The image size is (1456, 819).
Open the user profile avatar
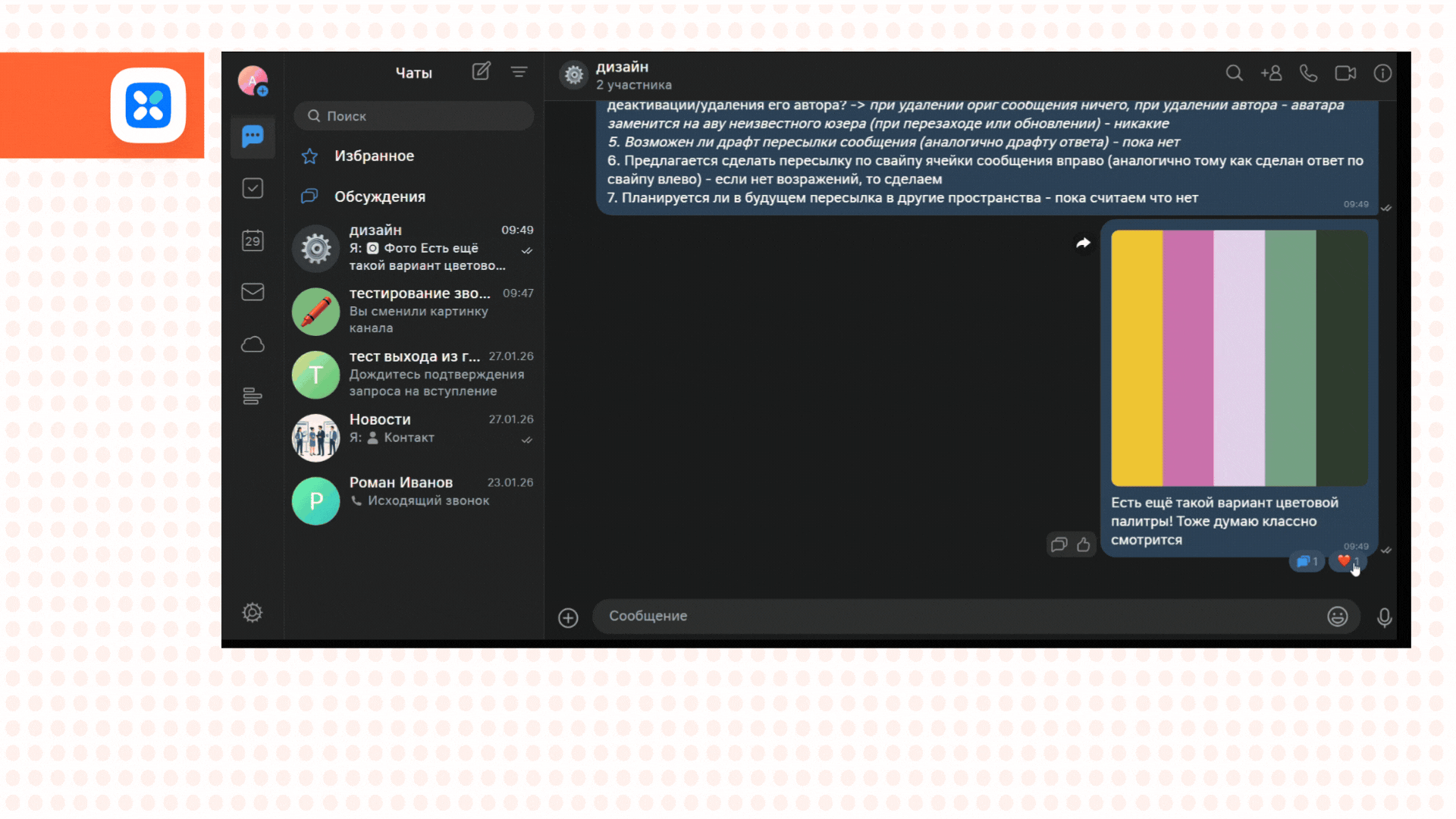point(253,80)
